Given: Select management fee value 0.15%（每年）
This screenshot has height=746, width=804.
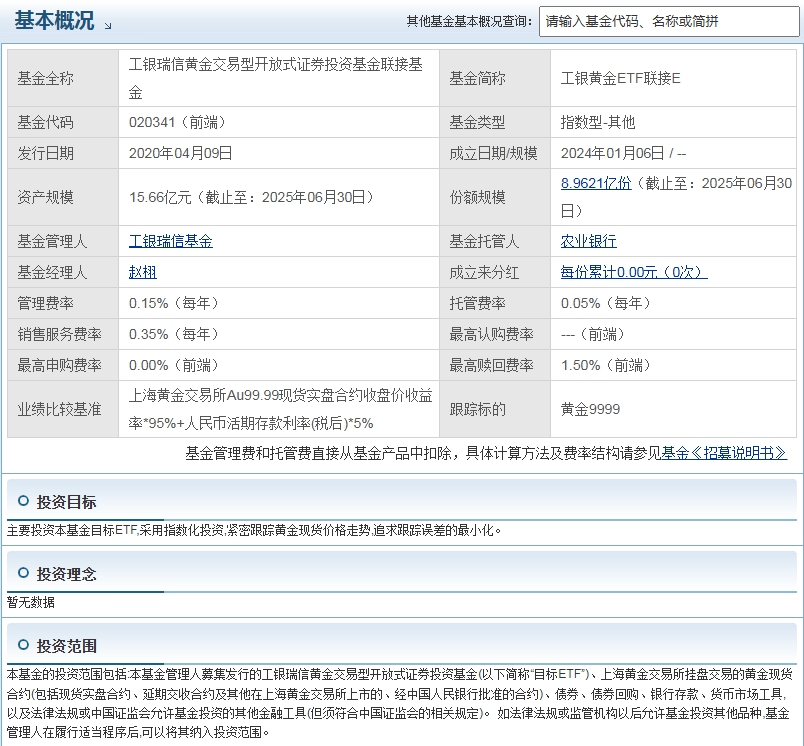Looking at the screenshot, I should 174,303.
